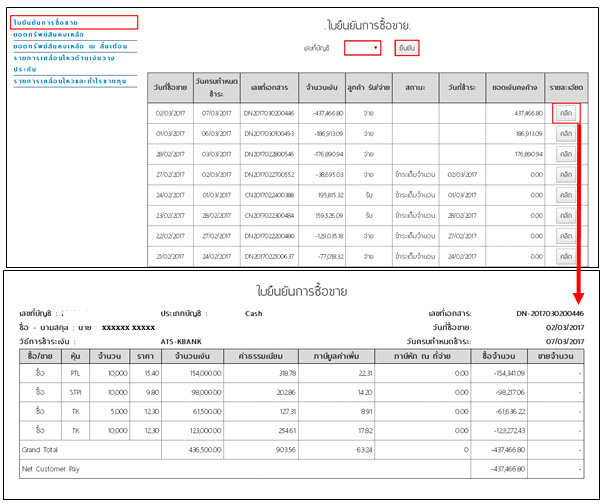Select Net Customer Pay row label
607x504 pixels.
50,469
